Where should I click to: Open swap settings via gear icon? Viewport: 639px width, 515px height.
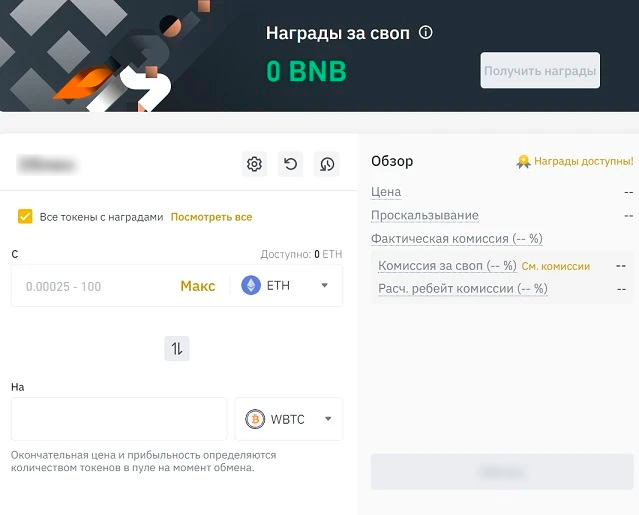pyautogui.click(x=254, y=164)
